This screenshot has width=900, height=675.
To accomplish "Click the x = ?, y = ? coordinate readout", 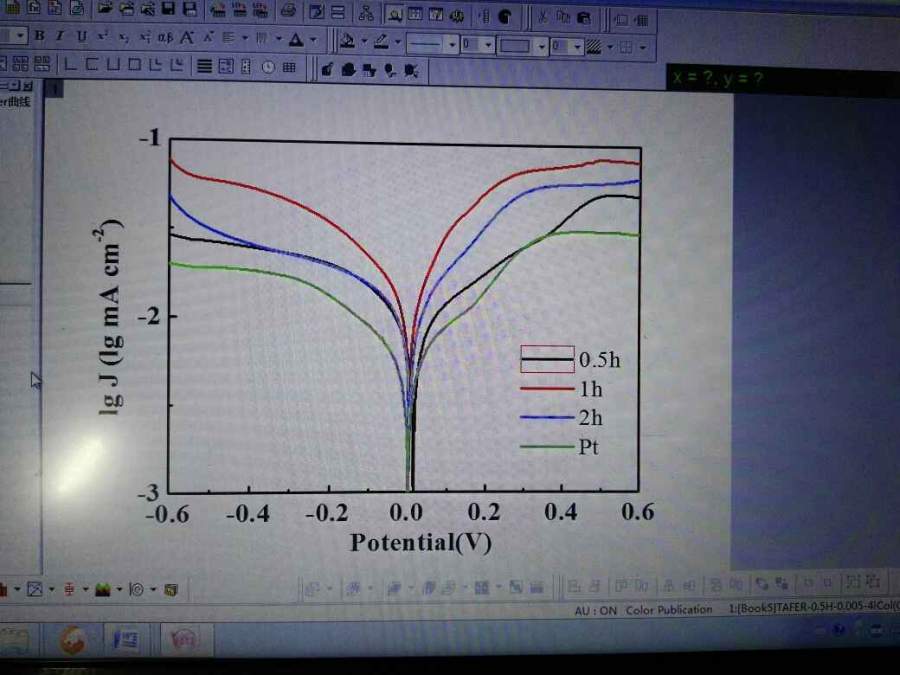I will [718, 77].
